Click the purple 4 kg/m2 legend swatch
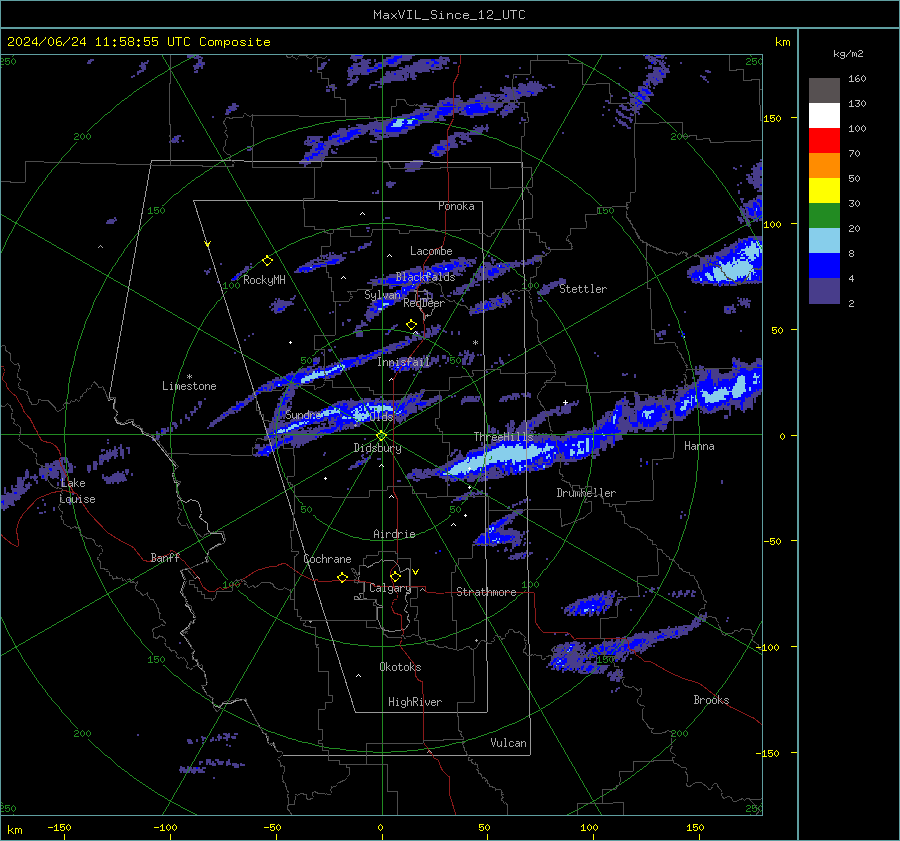This screenshot has height=841, width=900. tap(824, 290)
